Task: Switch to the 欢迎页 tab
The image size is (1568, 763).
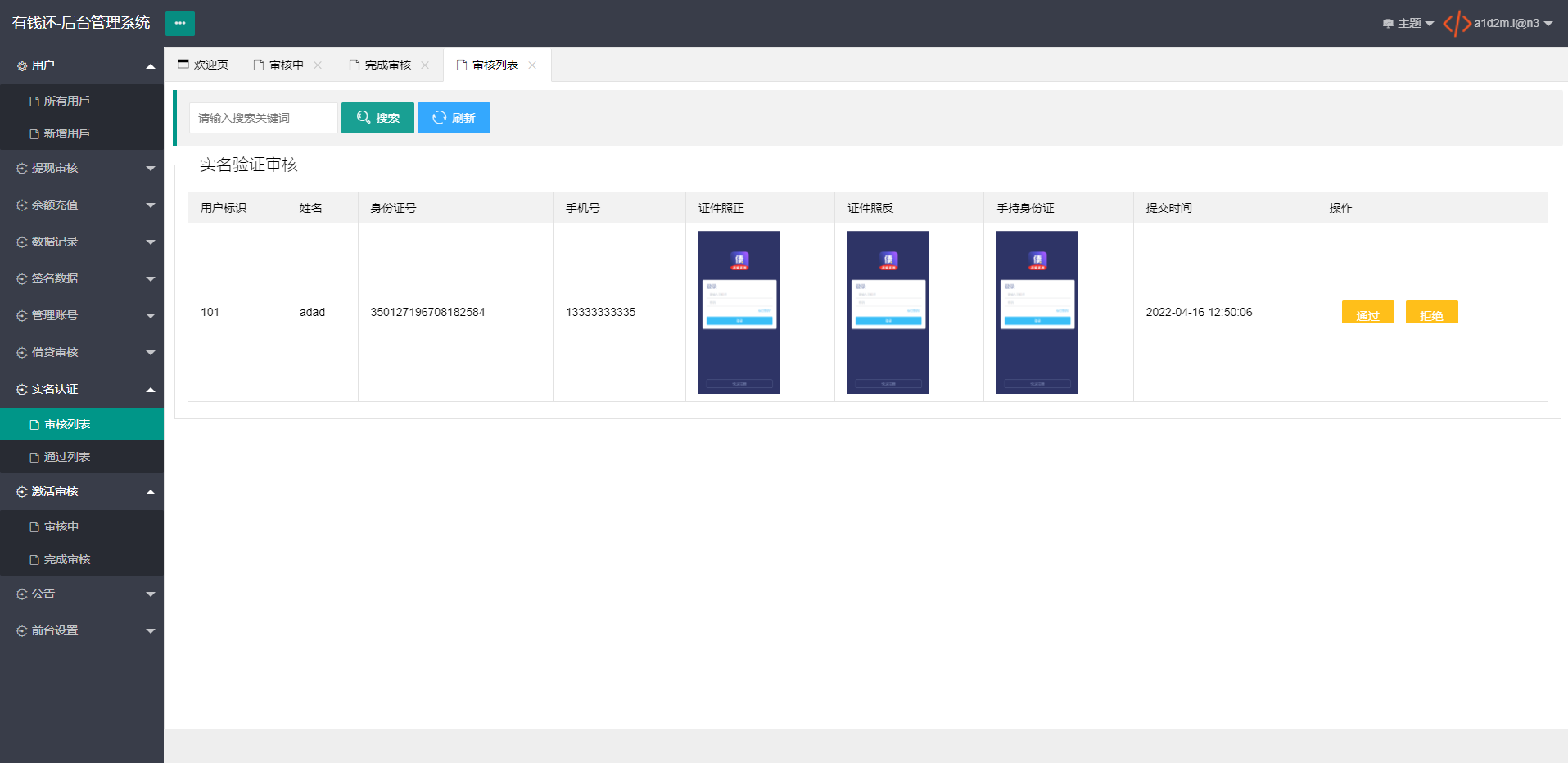Action: tap(203, 65)
